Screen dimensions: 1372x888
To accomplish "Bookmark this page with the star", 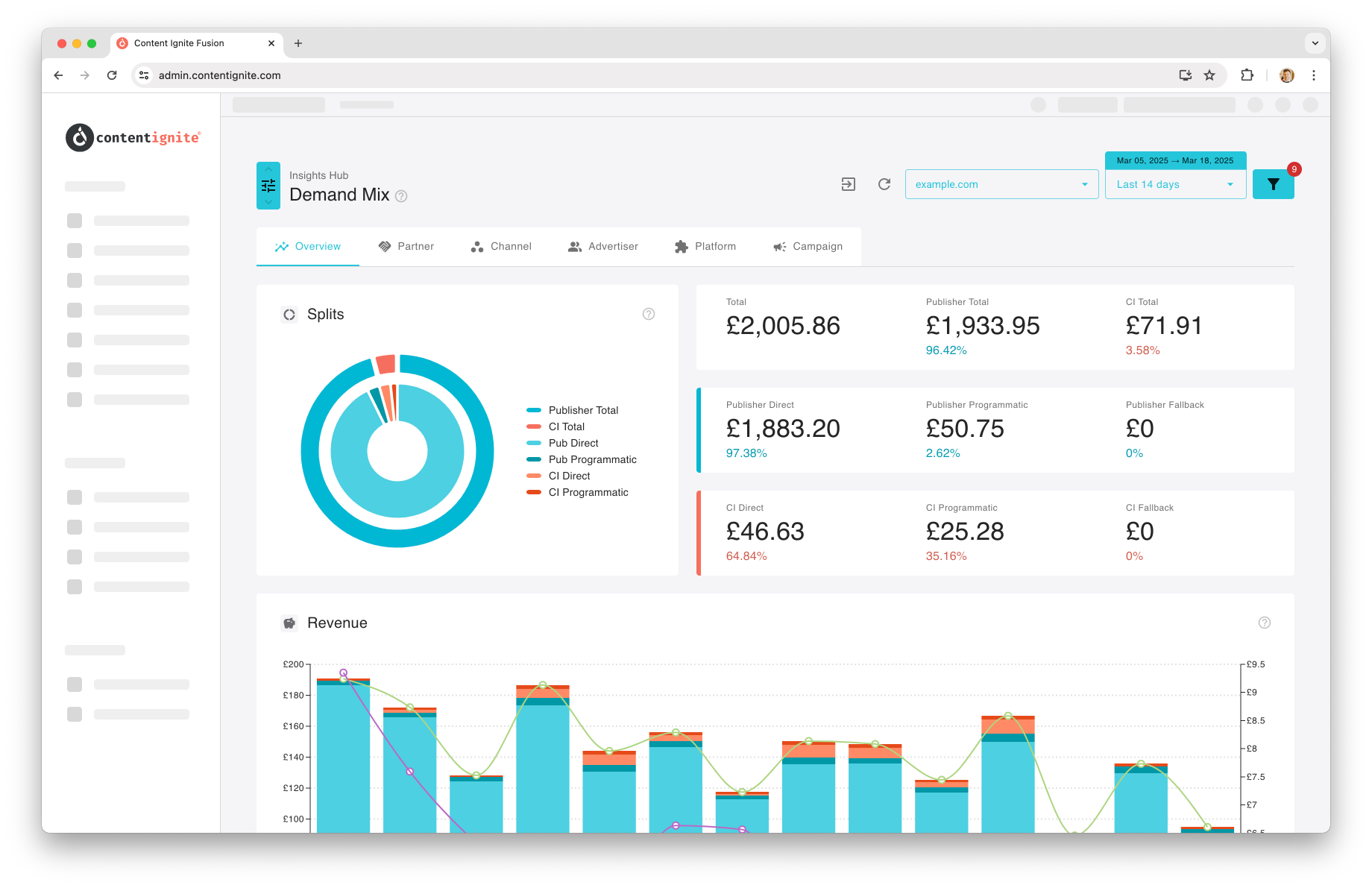I will [1209, 75].
